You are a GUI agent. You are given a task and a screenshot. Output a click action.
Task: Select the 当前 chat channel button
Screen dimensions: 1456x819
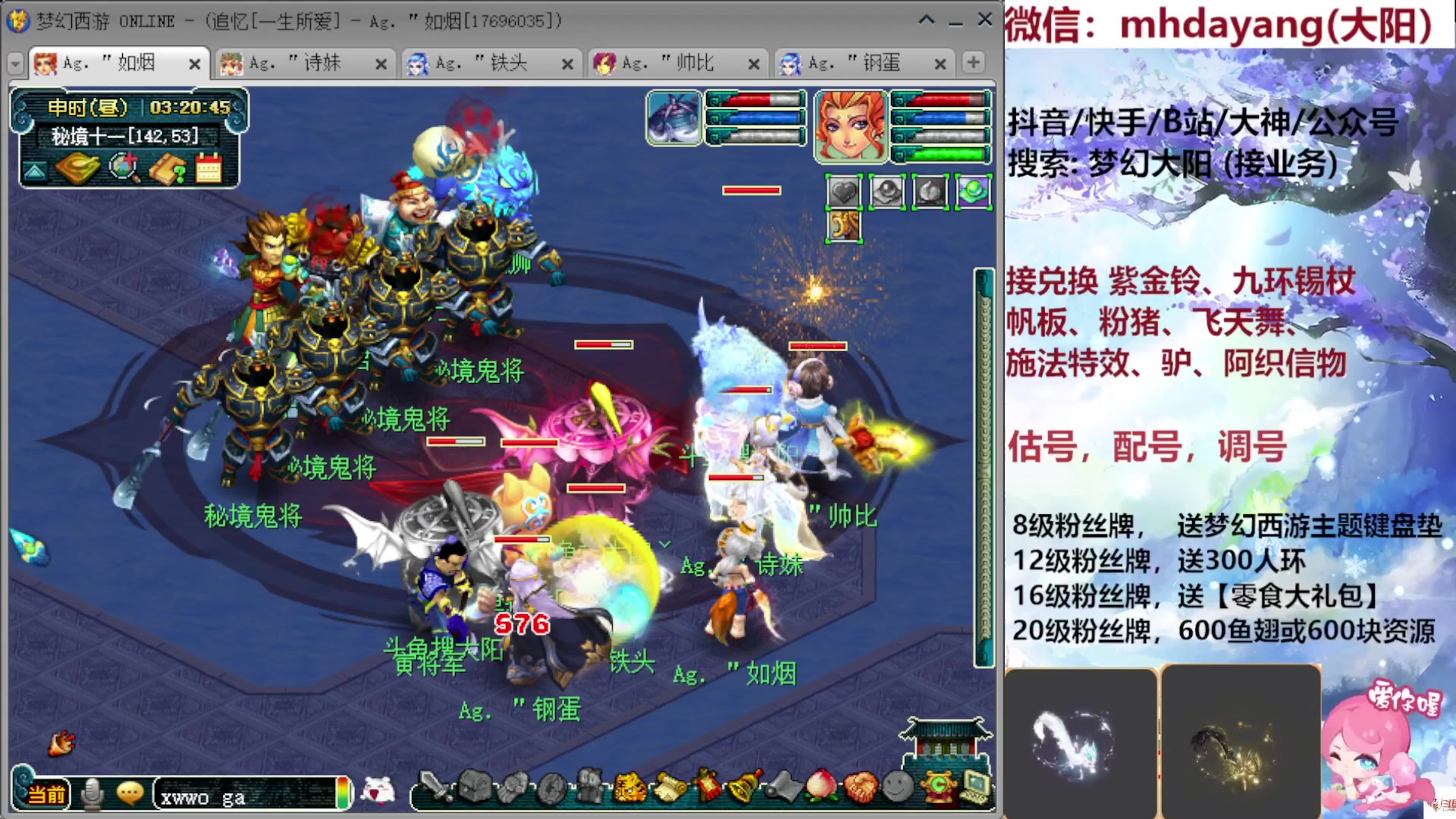click(47, 795)
